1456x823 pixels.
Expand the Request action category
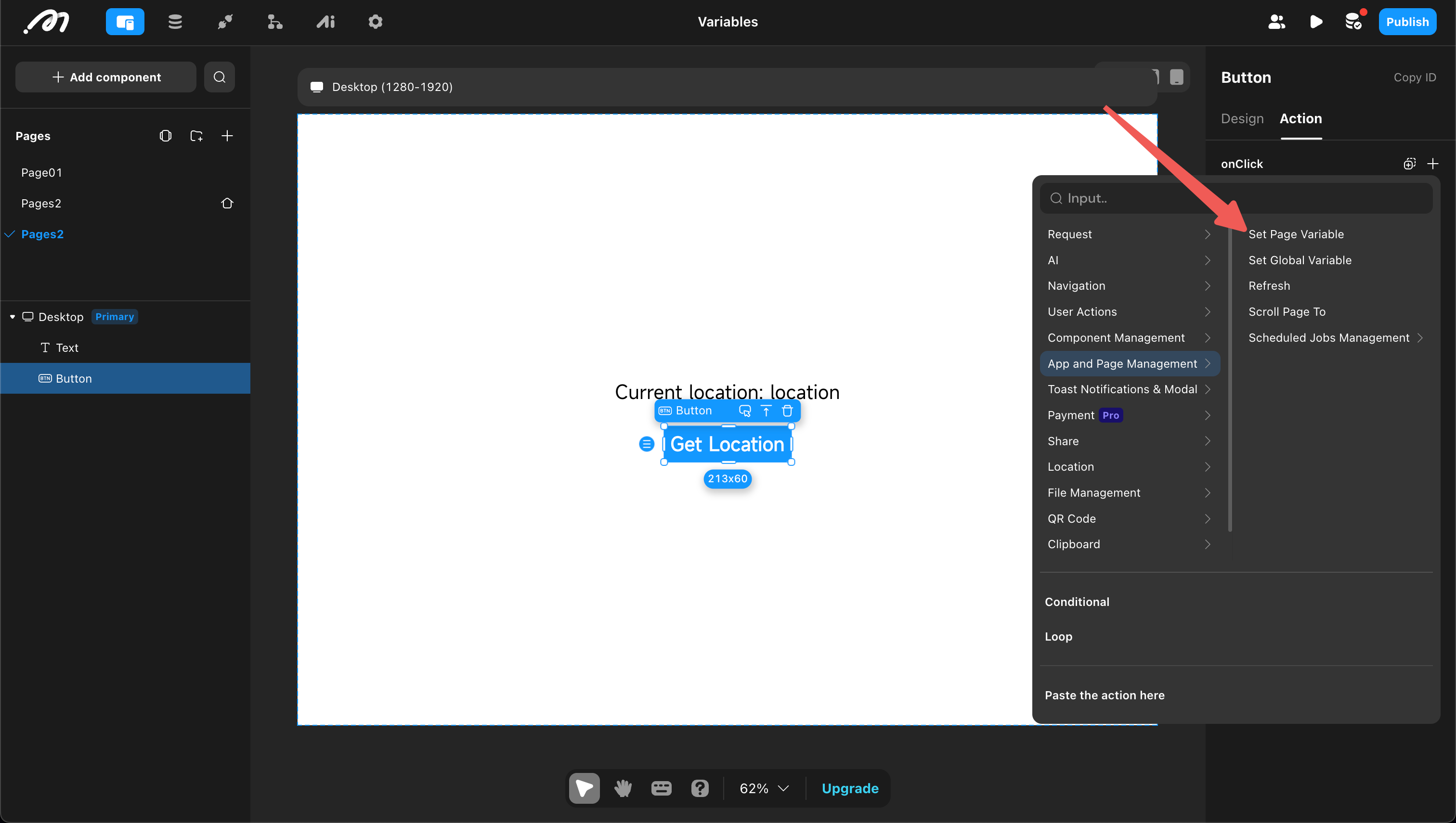click(1130, 234)
